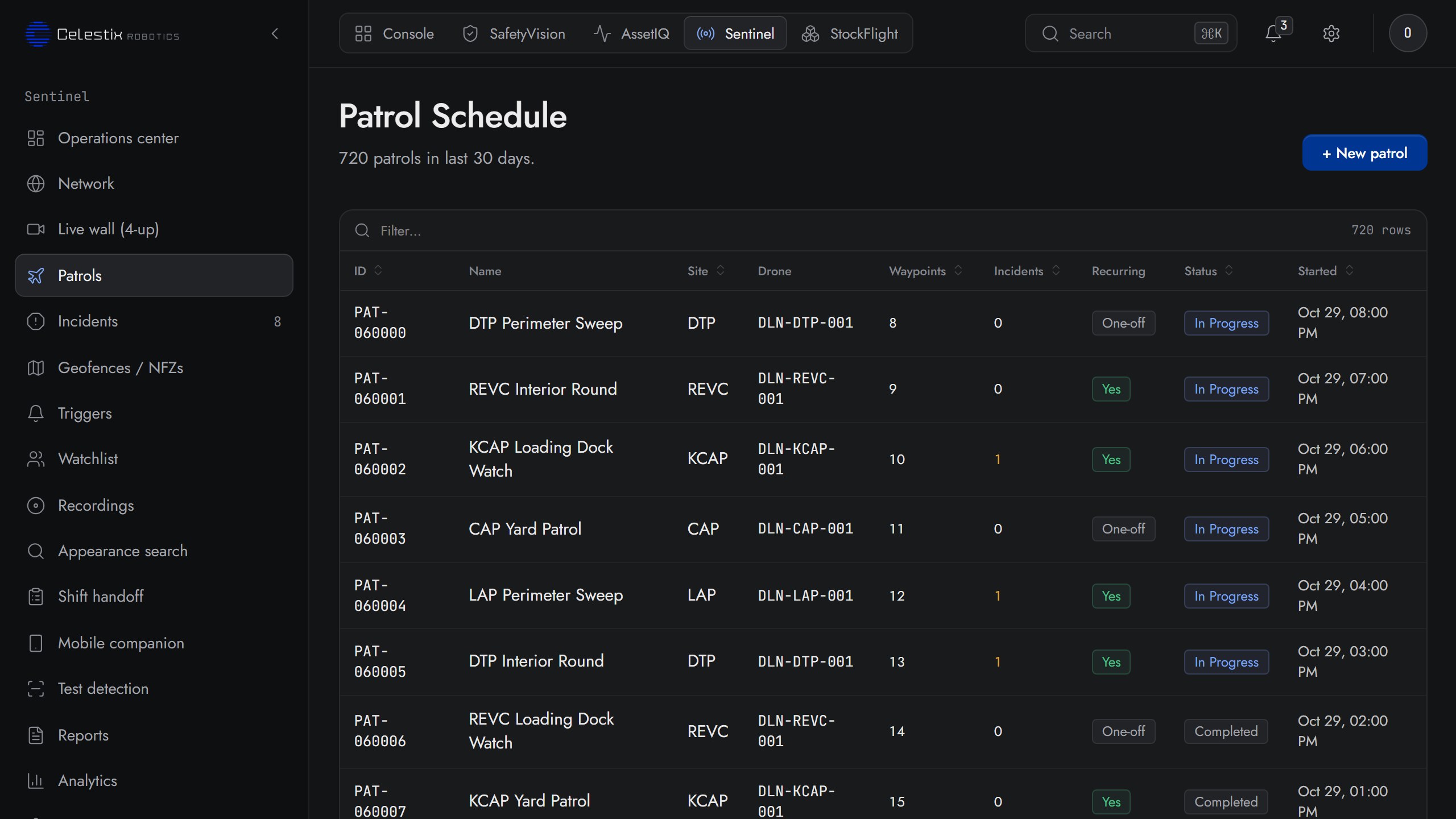Open Incidents in the sidebar

pyautogui.click(x=154, y=321)
